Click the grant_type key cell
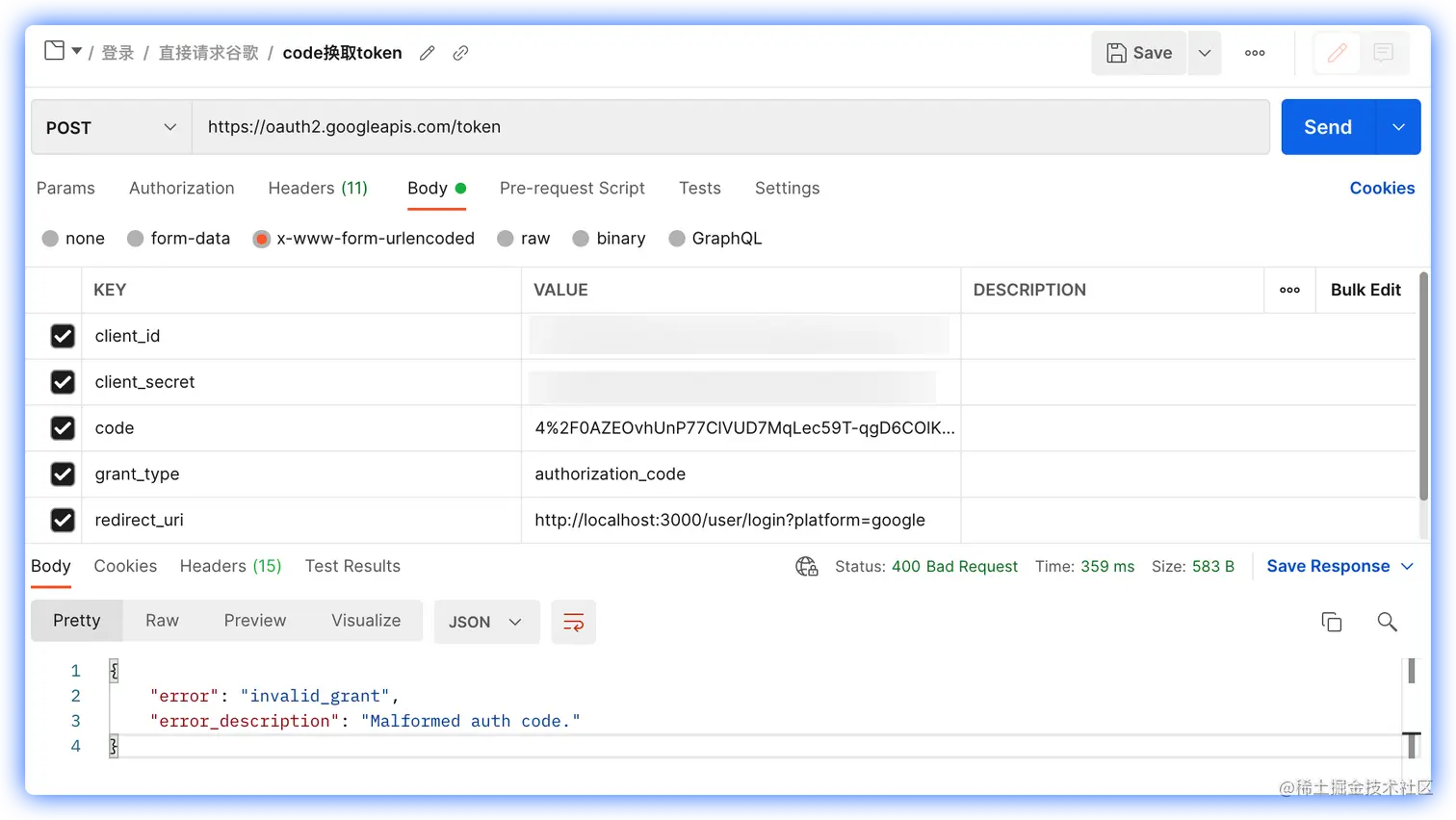The image size is (1456, 820). click(301, 474)
